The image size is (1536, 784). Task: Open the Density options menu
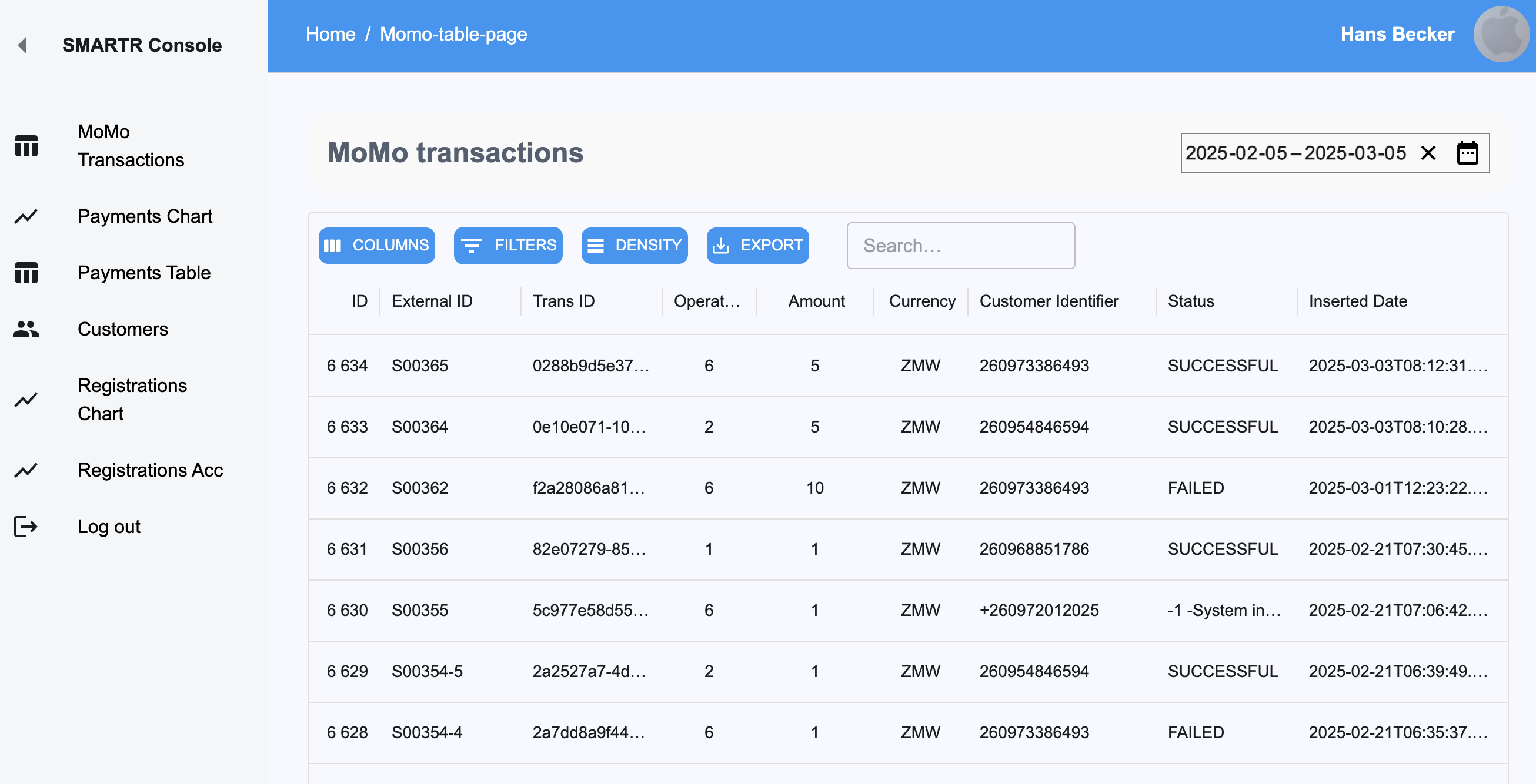[x=635, y=246]
